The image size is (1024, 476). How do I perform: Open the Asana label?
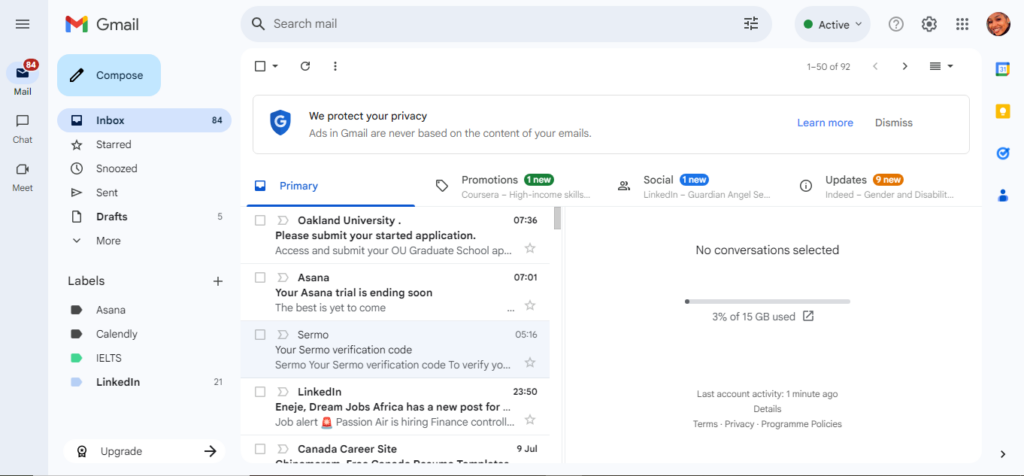pos(144,310)
